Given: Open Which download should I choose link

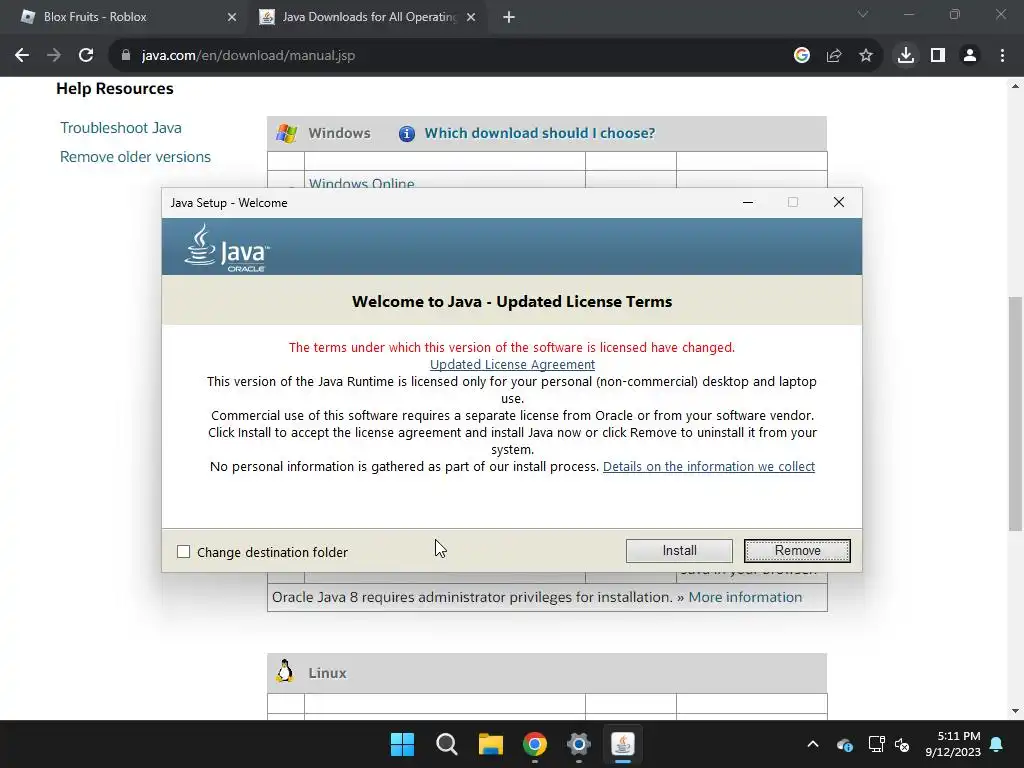Looking at the screenshot, I should pyautogui.click(x=539, y=133).
